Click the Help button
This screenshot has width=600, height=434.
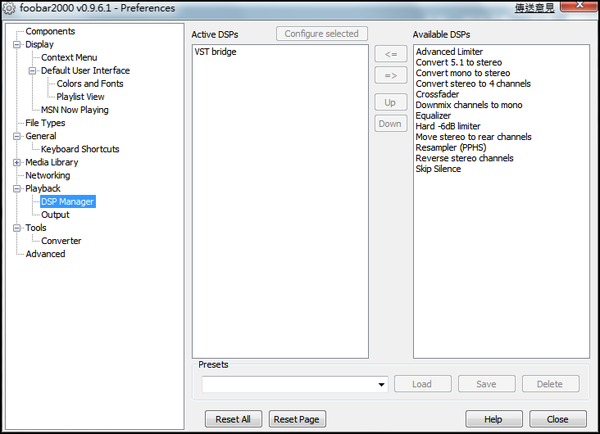point(494,419)
